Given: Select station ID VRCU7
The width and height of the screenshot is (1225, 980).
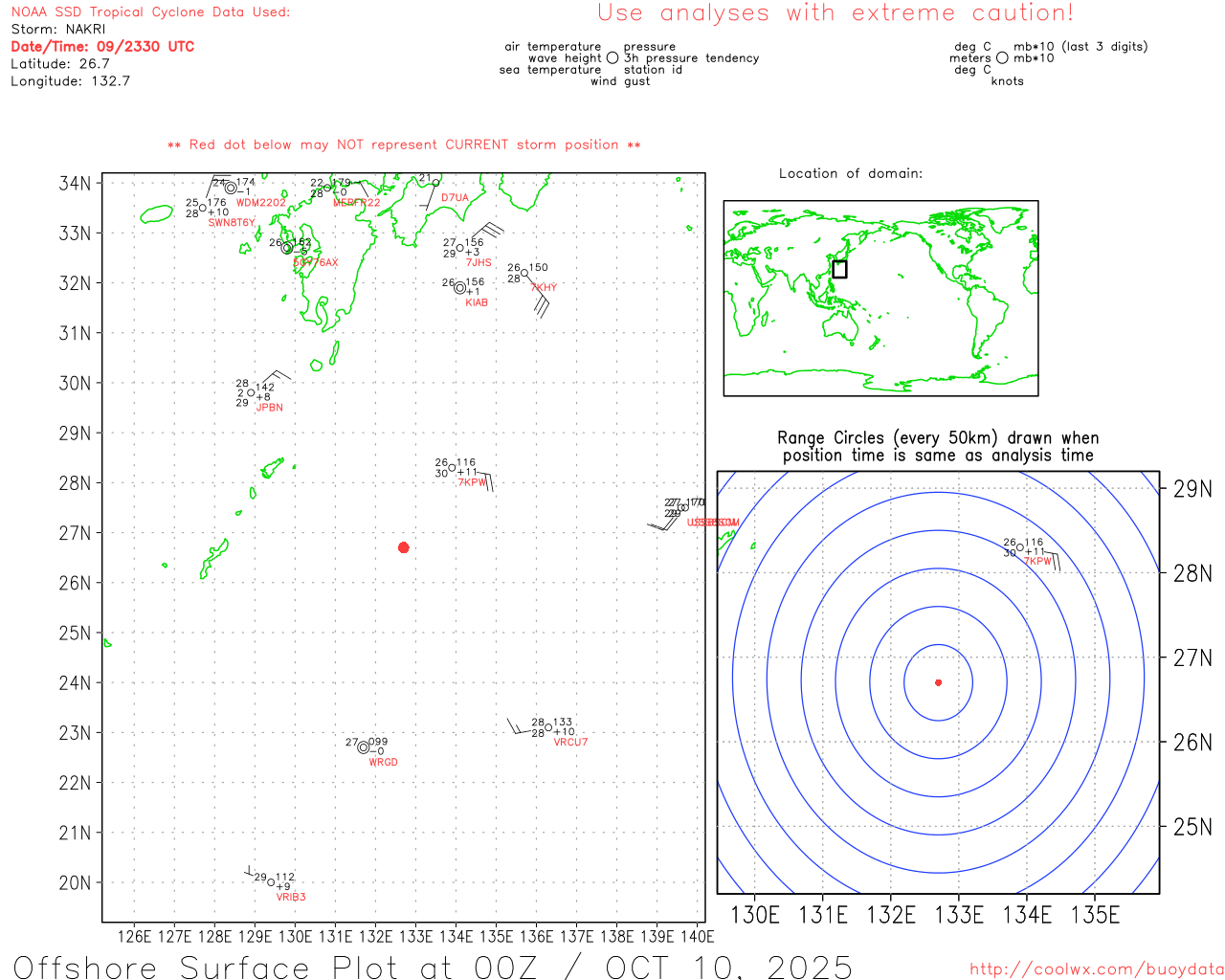Looking at the screenshot, I should (570, 743).
